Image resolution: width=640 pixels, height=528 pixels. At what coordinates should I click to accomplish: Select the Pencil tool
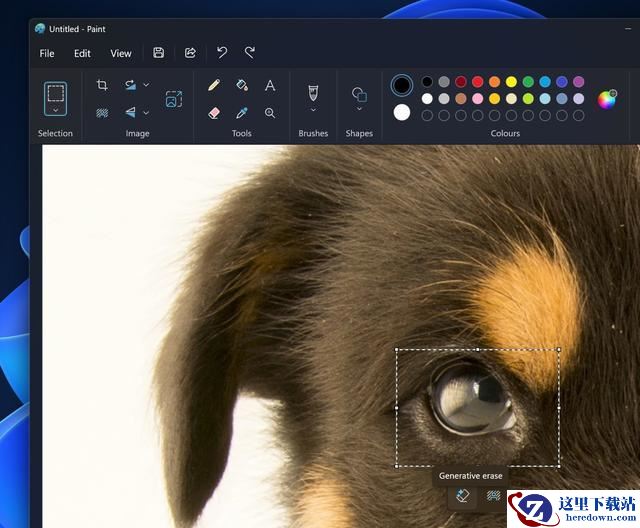214,85
